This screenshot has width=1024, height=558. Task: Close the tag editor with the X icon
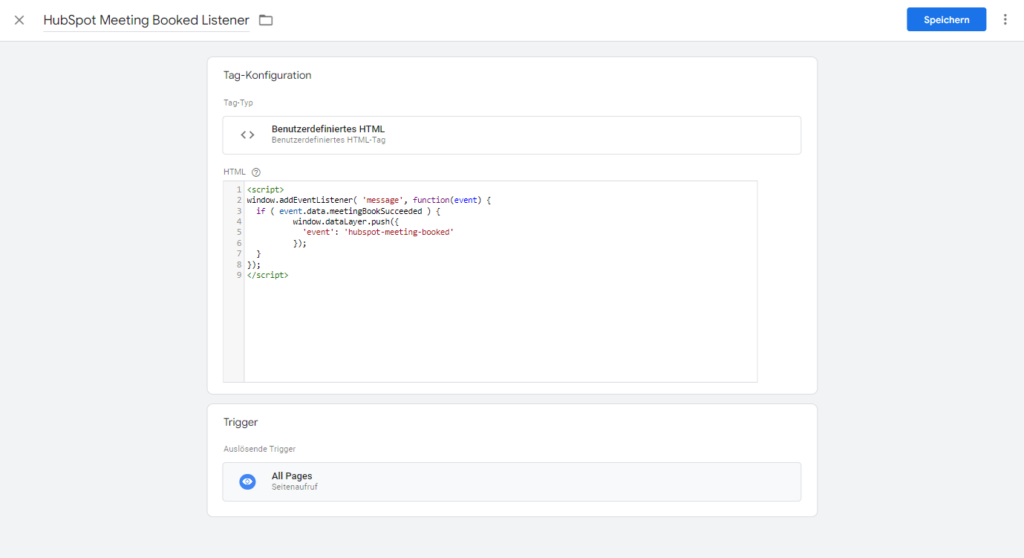coord(19,20)
